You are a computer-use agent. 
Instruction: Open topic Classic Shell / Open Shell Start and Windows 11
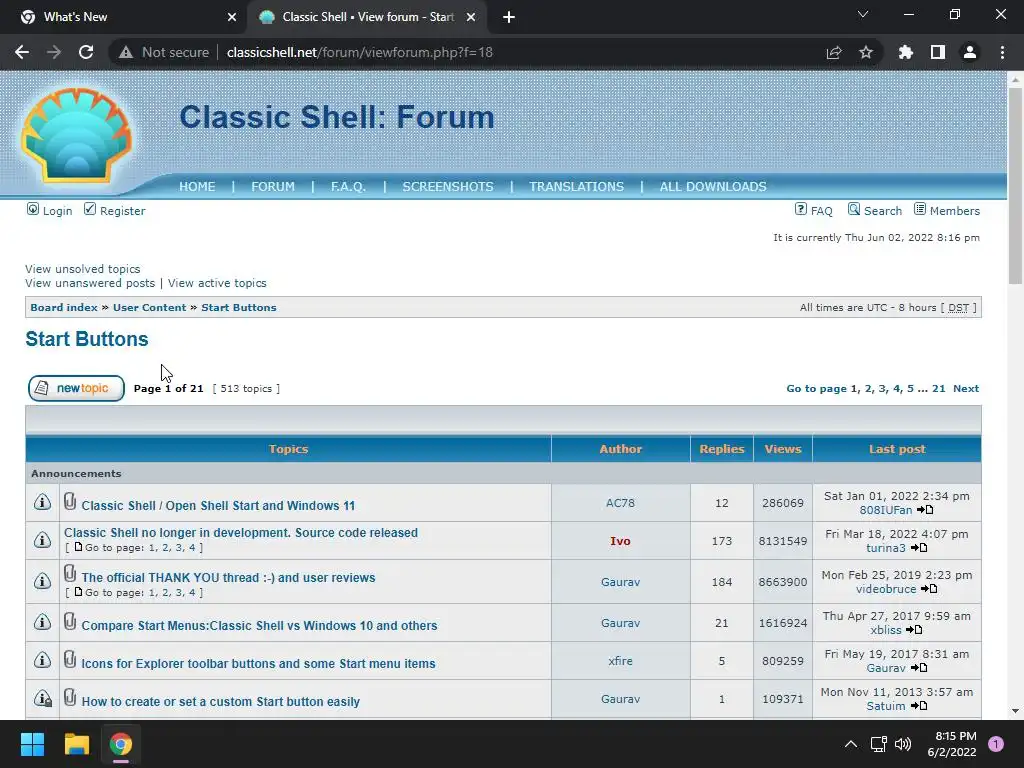[218, 505]
